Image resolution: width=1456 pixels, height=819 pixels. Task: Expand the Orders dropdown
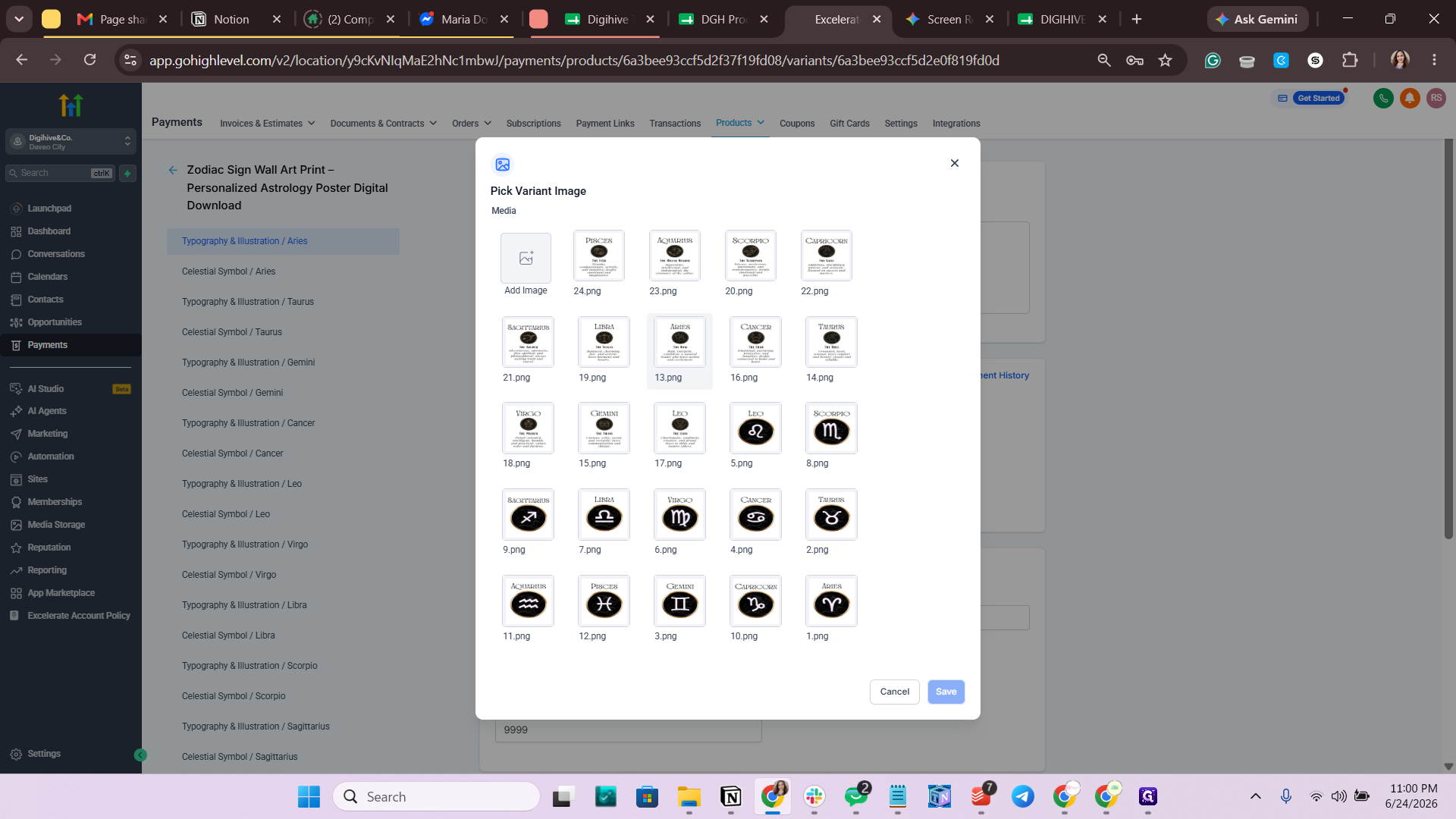(x=472, y=124)
